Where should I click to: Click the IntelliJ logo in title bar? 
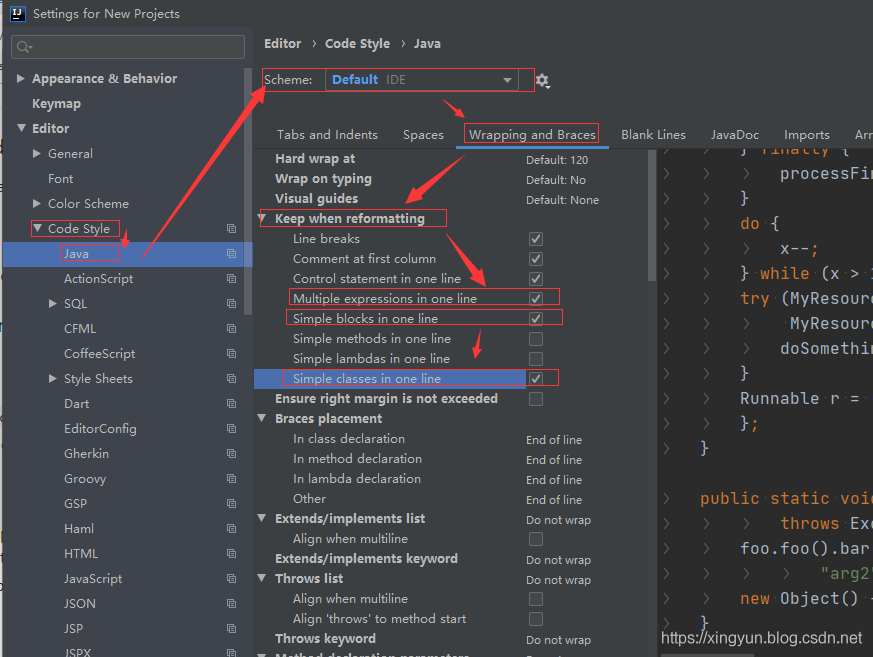coord(16,14)
